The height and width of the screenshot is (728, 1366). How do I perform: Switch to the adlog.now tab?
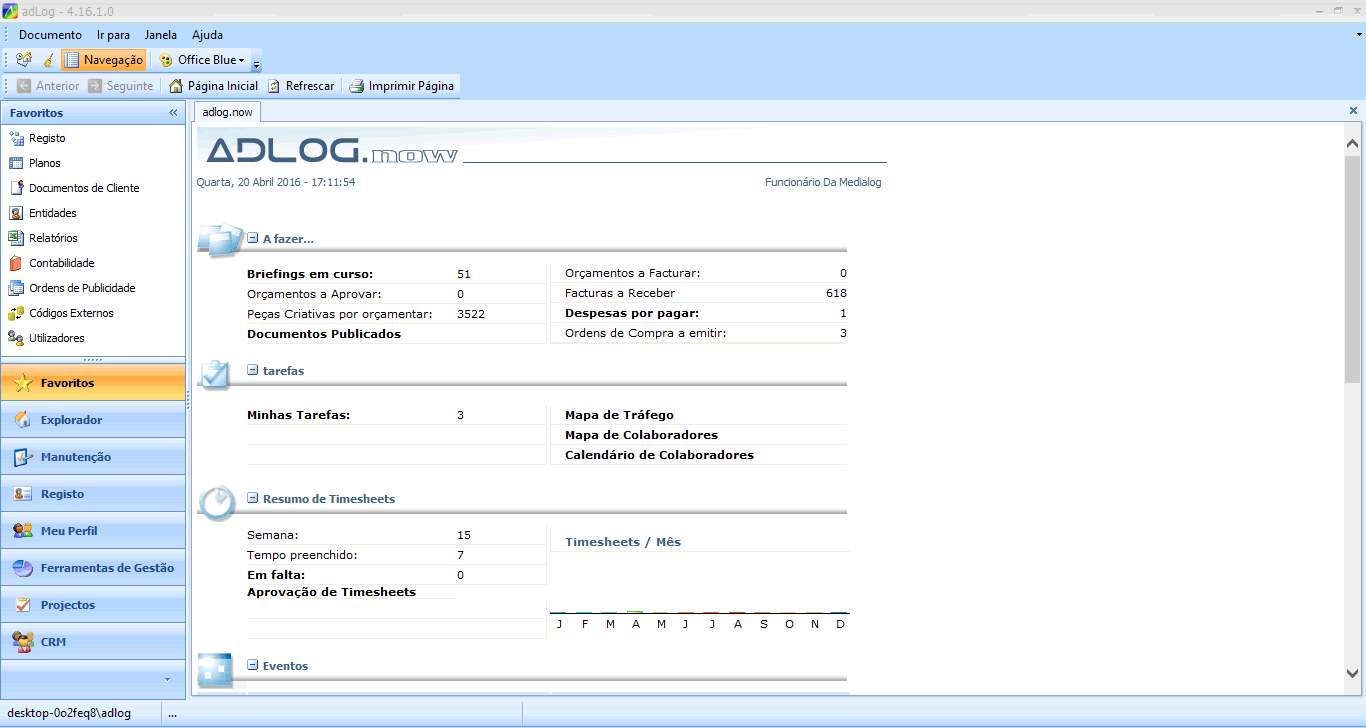[x=227, y=112]
